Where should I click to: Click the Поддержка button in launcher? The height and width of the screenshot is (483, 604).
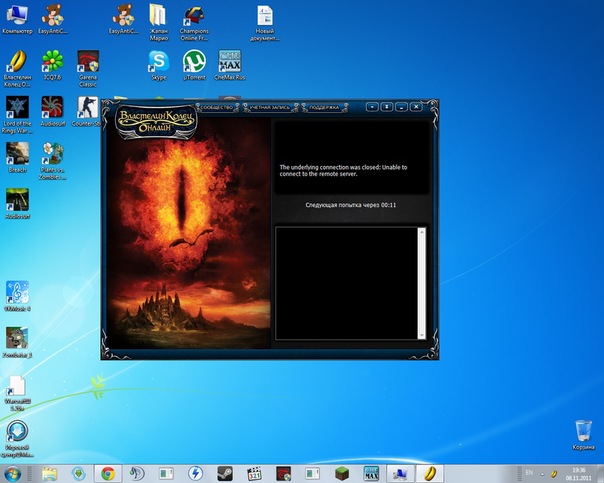322,105
